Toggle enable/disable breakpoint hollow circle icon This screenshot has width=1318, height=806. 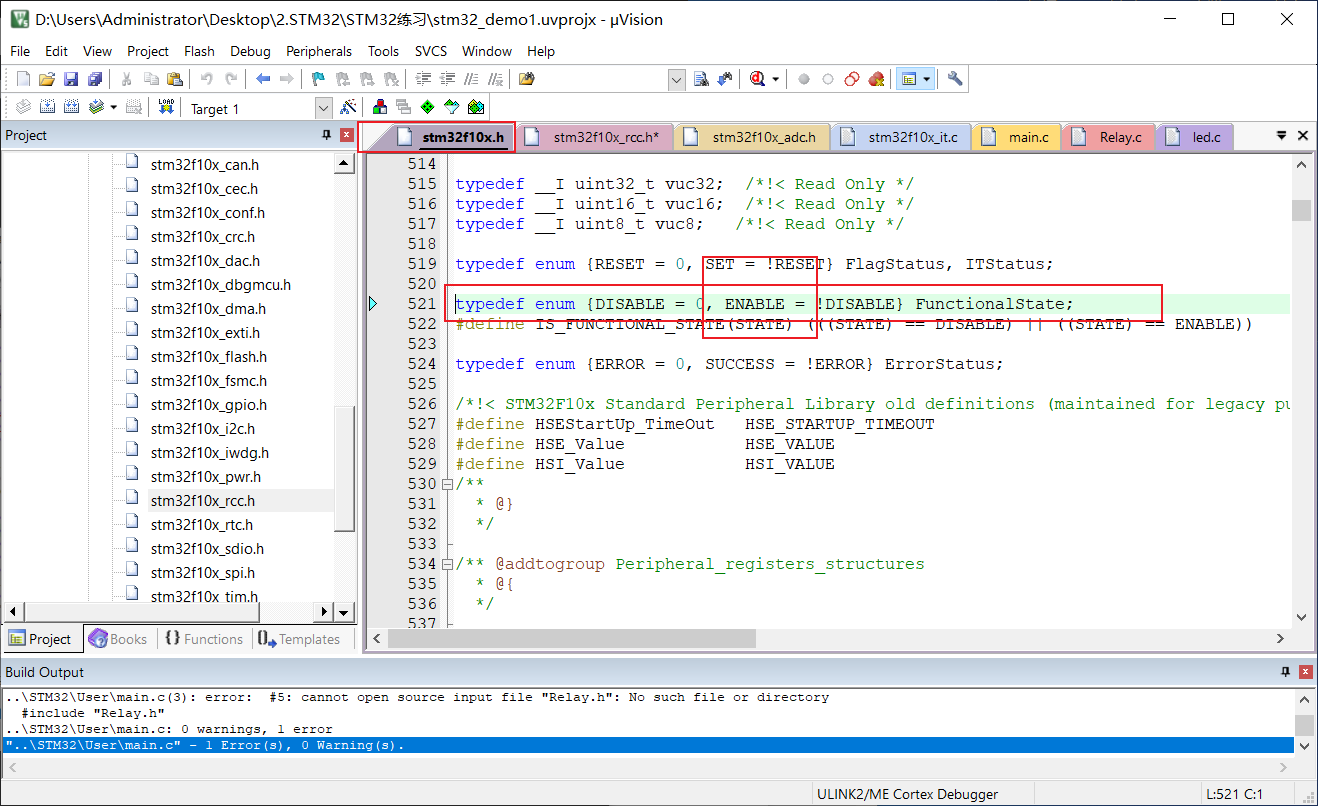pos(828,79)
